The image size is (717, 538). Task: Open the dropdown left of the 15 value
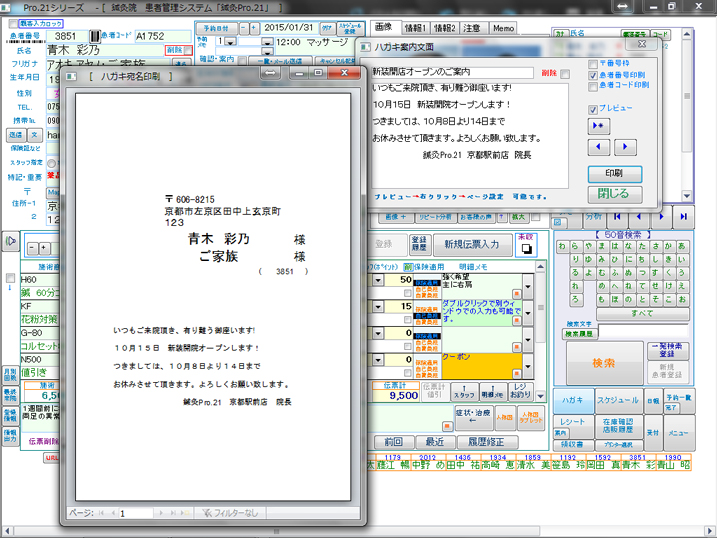[x=378, y=306]
